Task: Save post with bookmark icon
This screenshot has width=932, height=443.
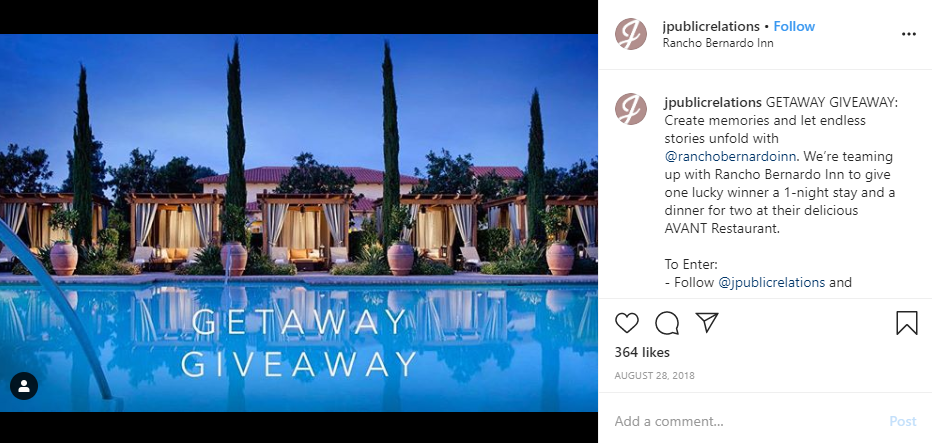Action: [x=906, y=323]
